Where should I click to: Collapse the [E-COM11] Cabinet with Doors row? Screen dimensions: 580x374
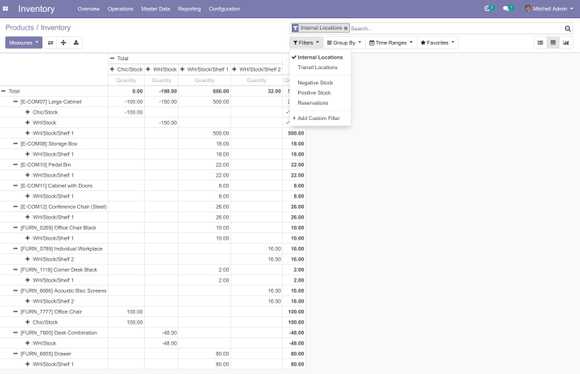[x=53, y=186]
